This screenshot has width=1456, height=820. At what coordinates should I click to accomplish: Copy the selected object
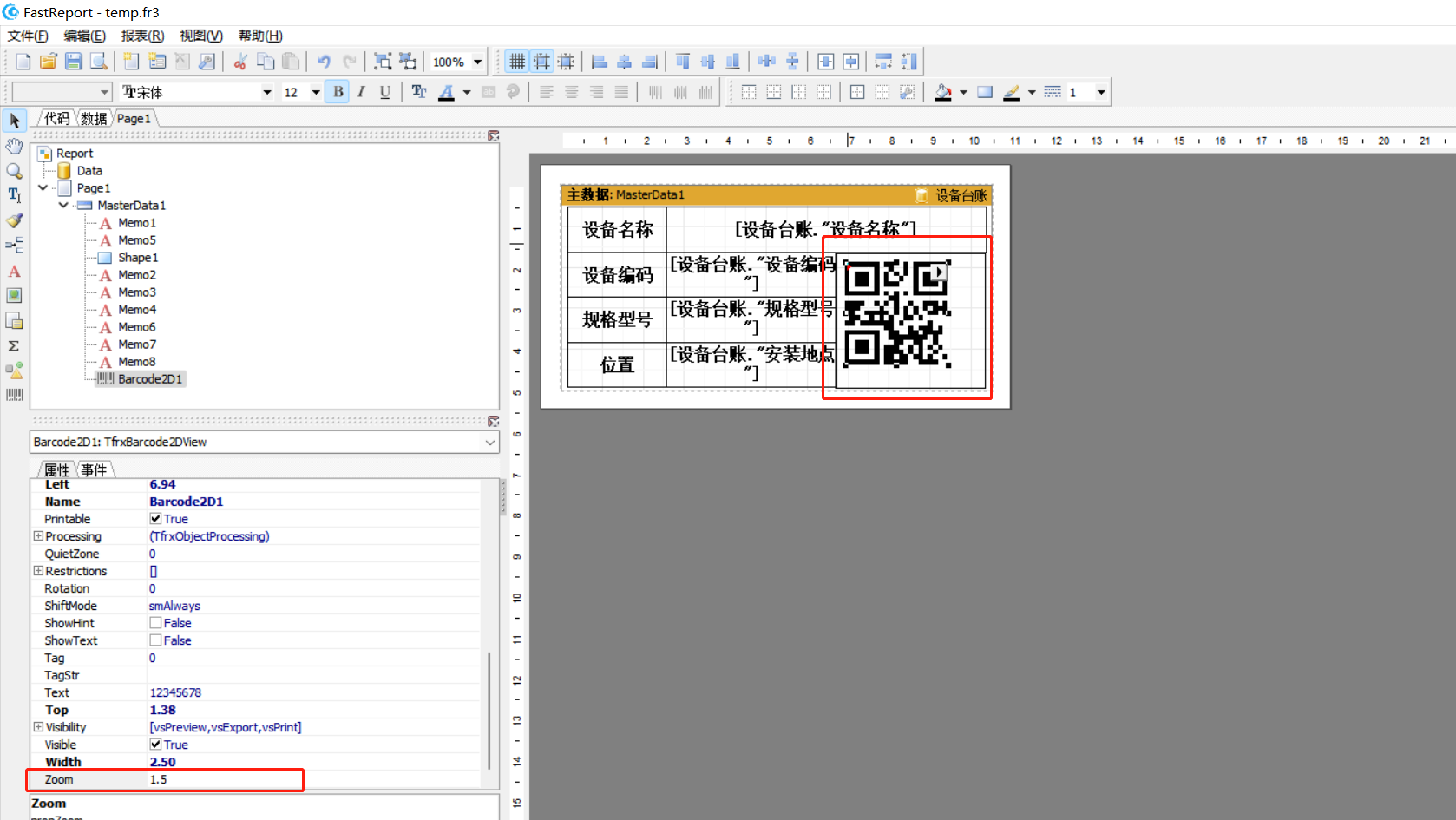[x=266, y=62]
